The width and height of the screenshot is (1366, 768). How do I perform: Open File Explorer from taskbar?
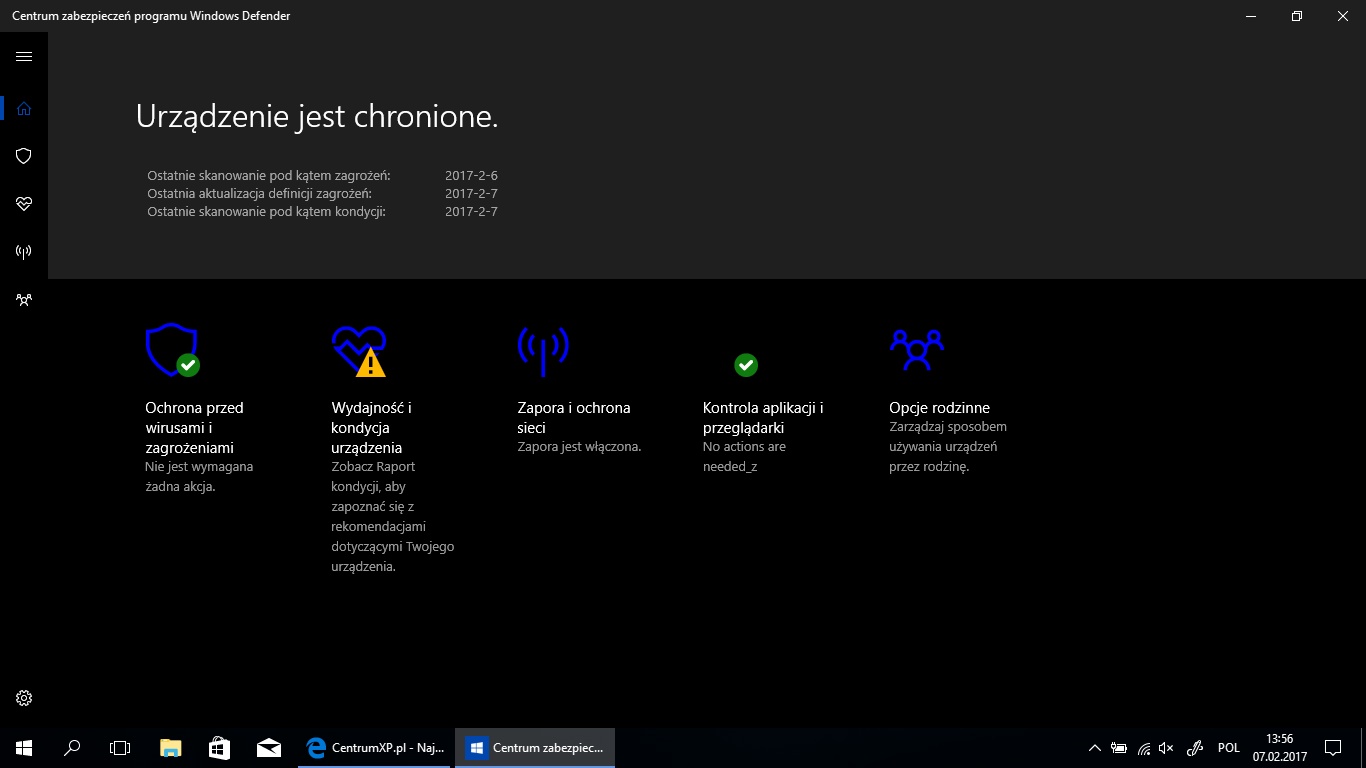click(x=171, y=748)
